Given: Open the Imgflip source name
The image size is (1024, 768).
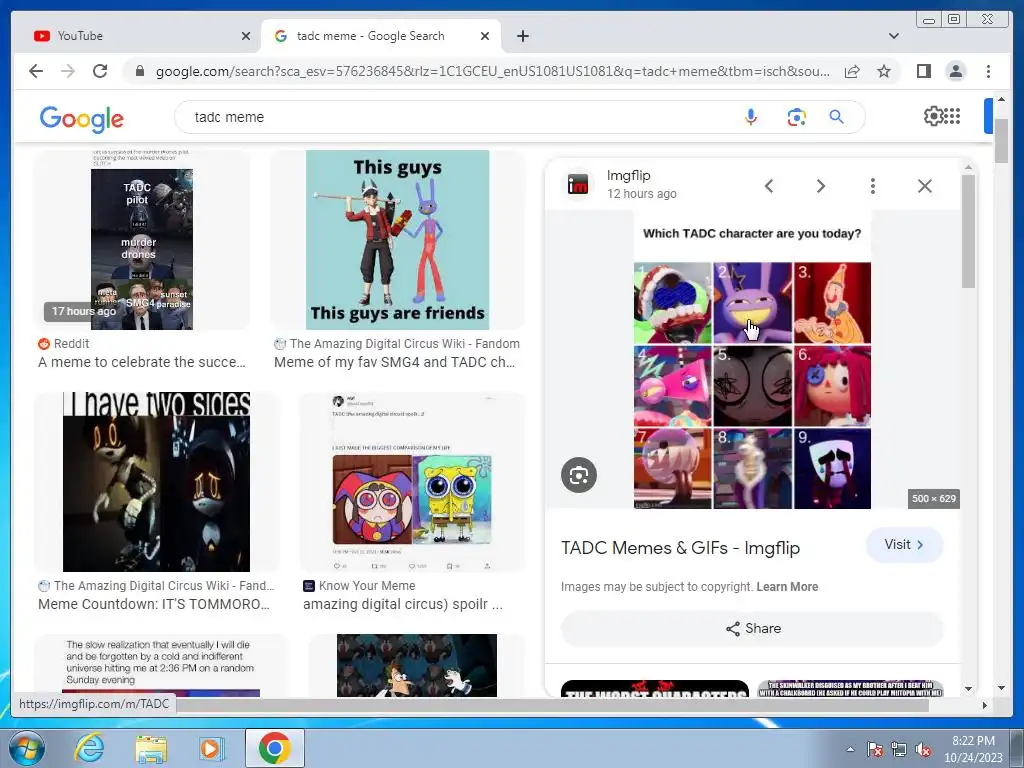Looking at the screenshot, I should click(x=628, y=175).
